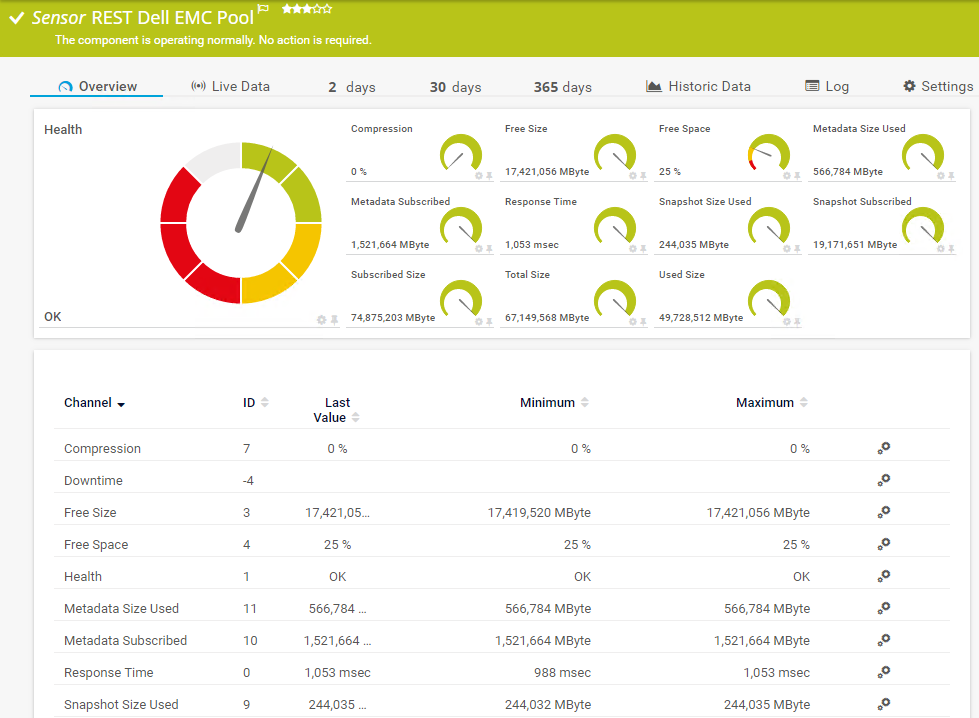
Task: Switch to Live Data tab
Action: pos(230,87)
